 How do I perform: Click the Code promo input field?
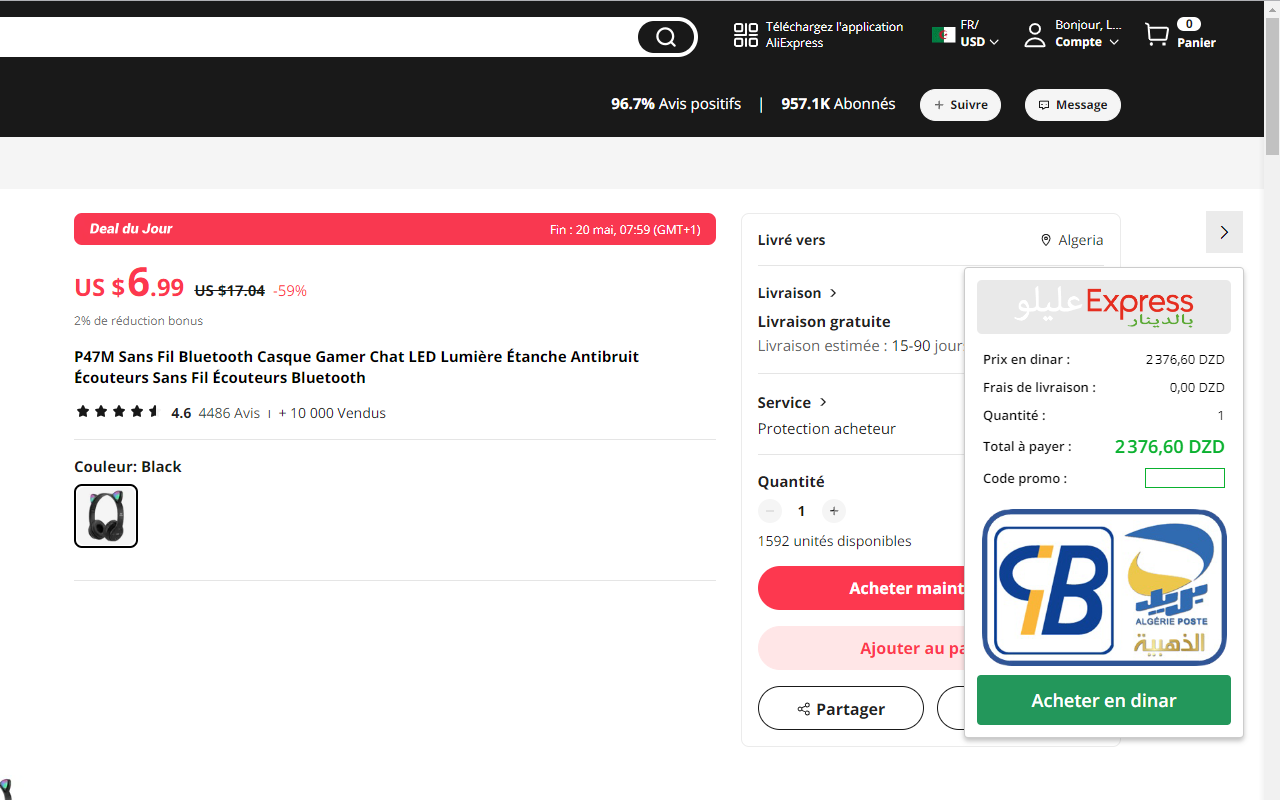pyautogui.click(x=1185, y=478)
